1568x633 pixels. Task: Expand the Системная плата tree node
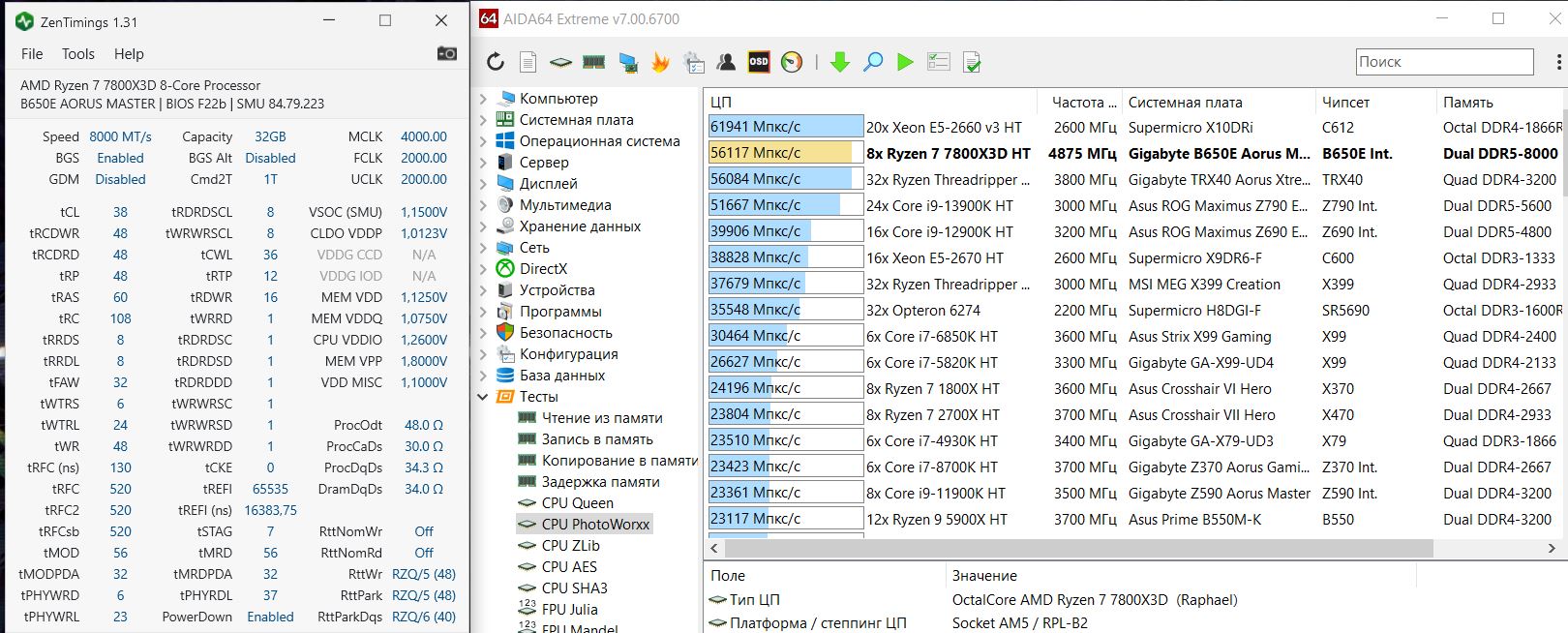(x=483, y=120)
